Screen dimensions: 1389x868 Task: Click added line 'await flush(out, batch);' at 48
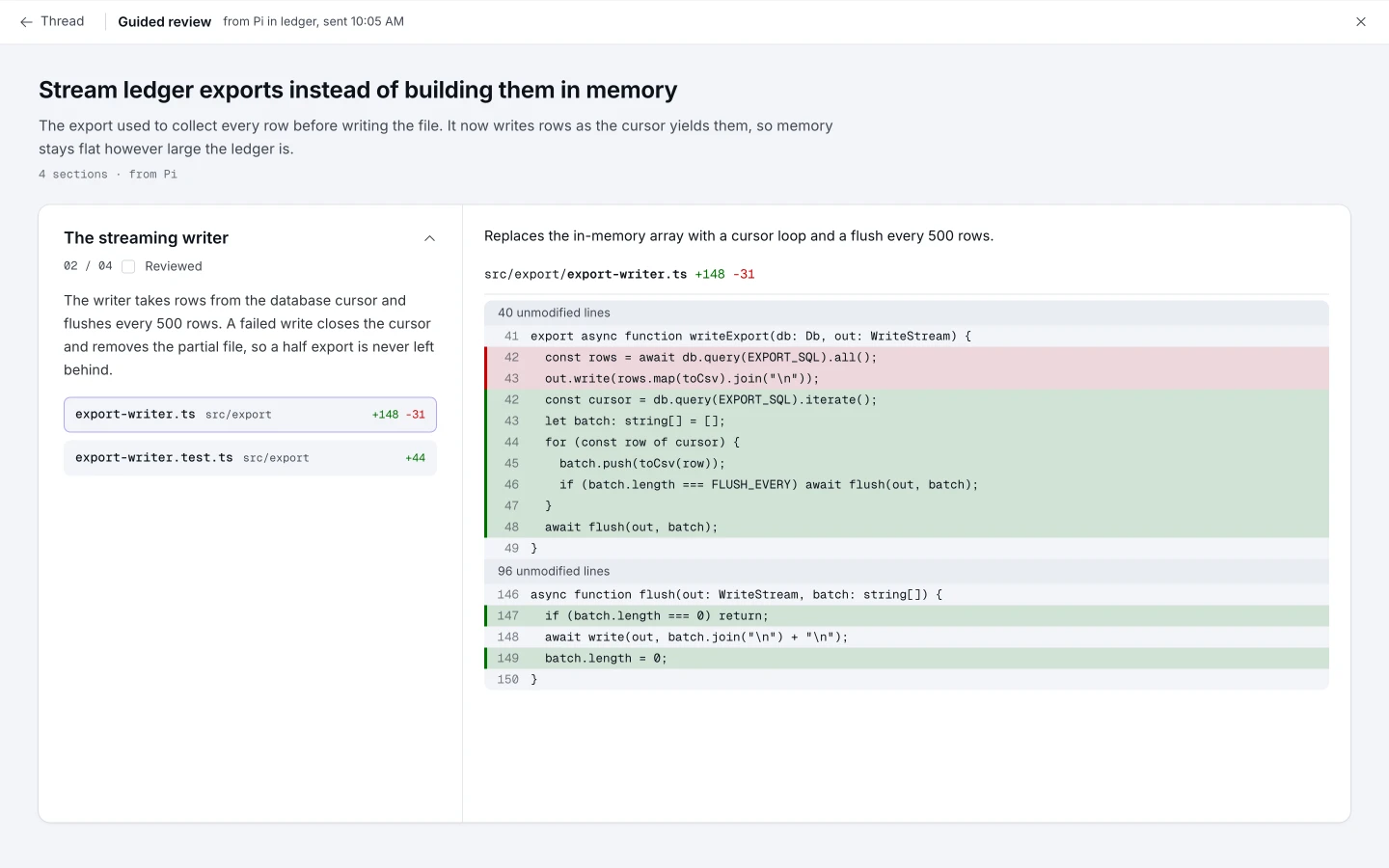click(907, 527)
